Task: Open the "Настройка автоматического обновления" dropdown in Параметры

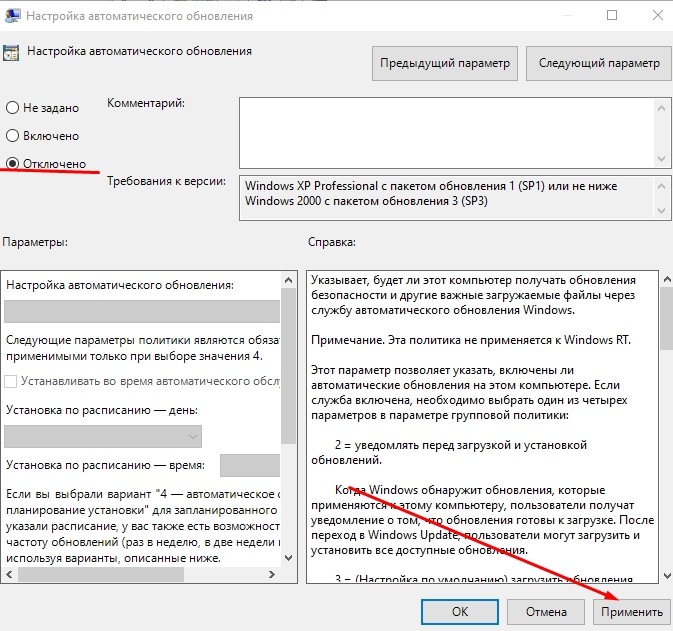Action: tap(142, 311)
